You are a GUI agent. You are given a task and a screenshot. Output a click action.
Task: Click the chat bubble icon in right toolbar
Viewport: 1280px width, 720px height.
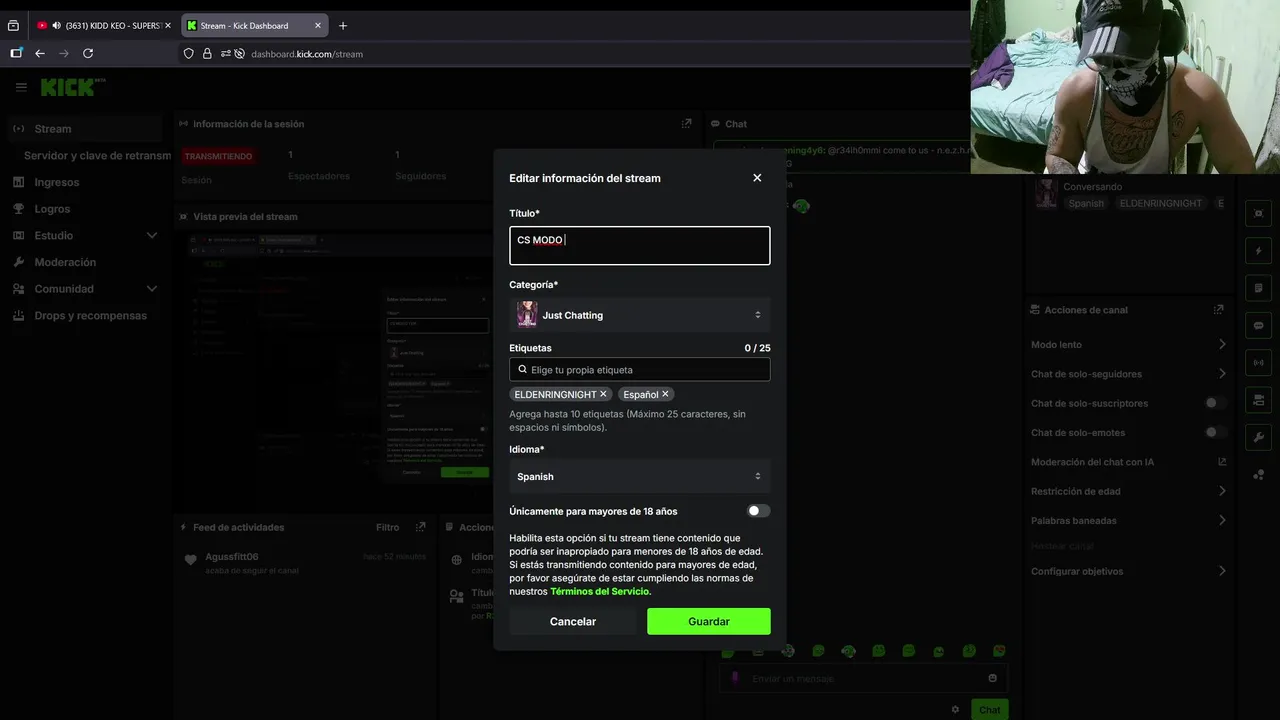click(x=1258, y=325)
